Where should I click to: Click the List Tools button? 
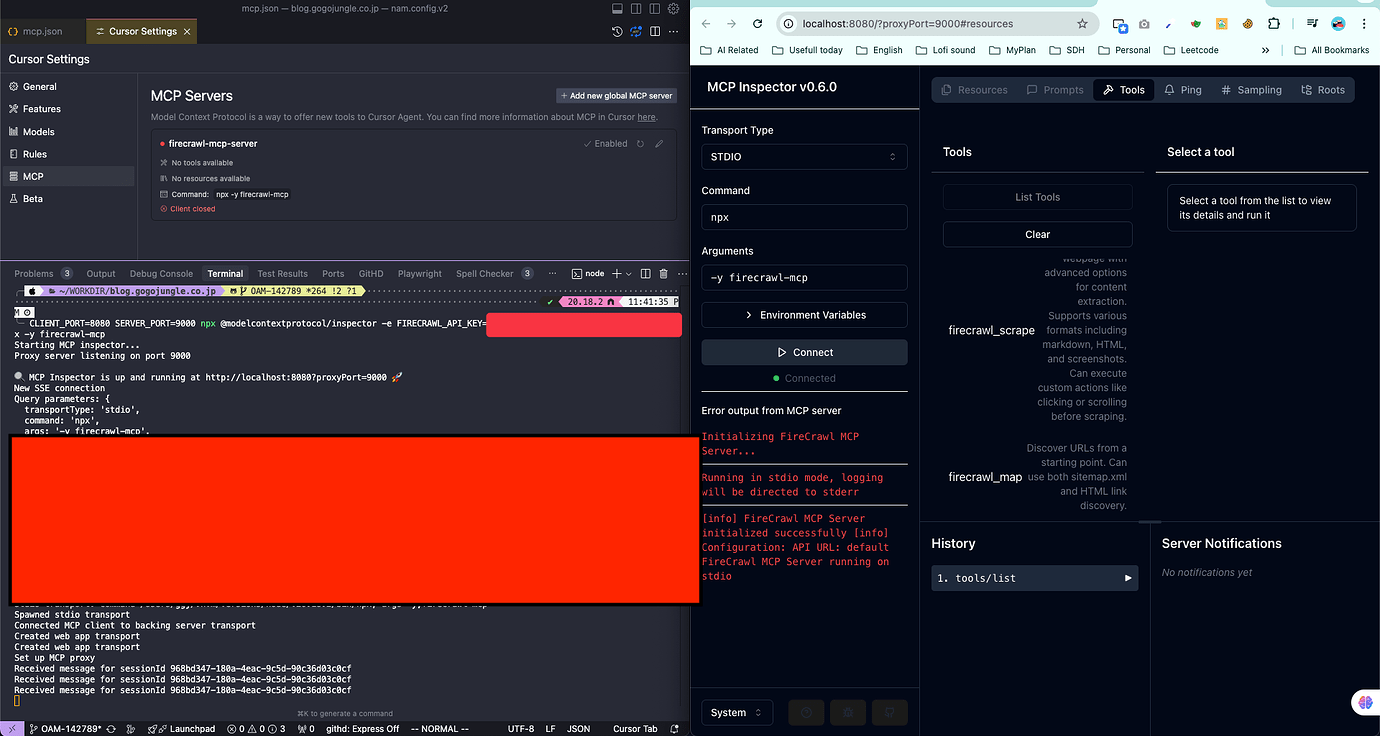[1037, 197]
